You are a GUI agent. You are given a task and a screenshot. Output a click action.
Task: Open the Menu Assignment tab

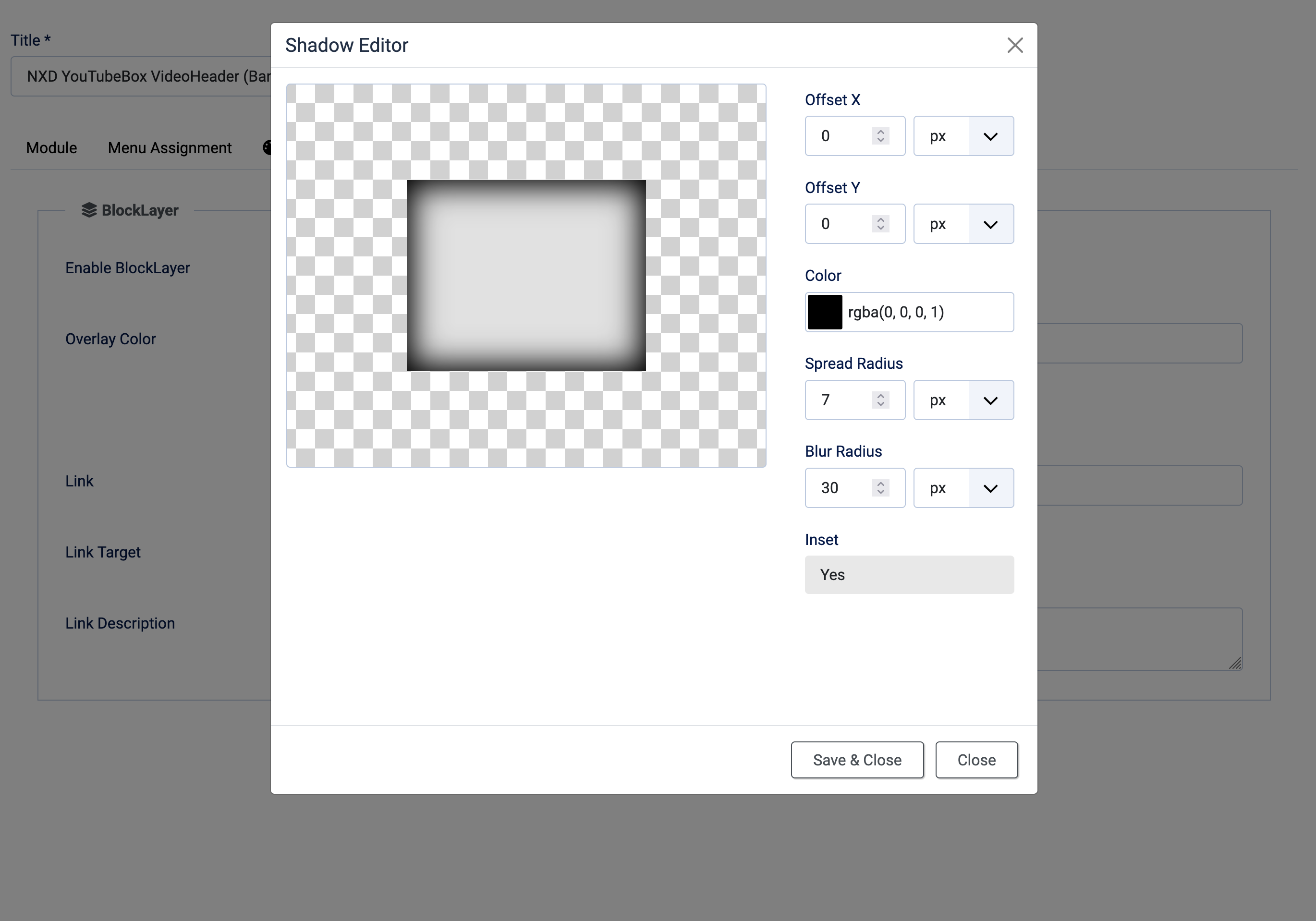[x=170, y=148]
